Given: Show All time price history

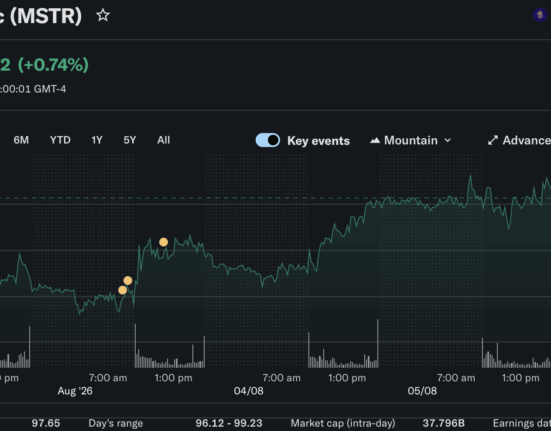Looking at the screenshot, I should coord(163,140).
